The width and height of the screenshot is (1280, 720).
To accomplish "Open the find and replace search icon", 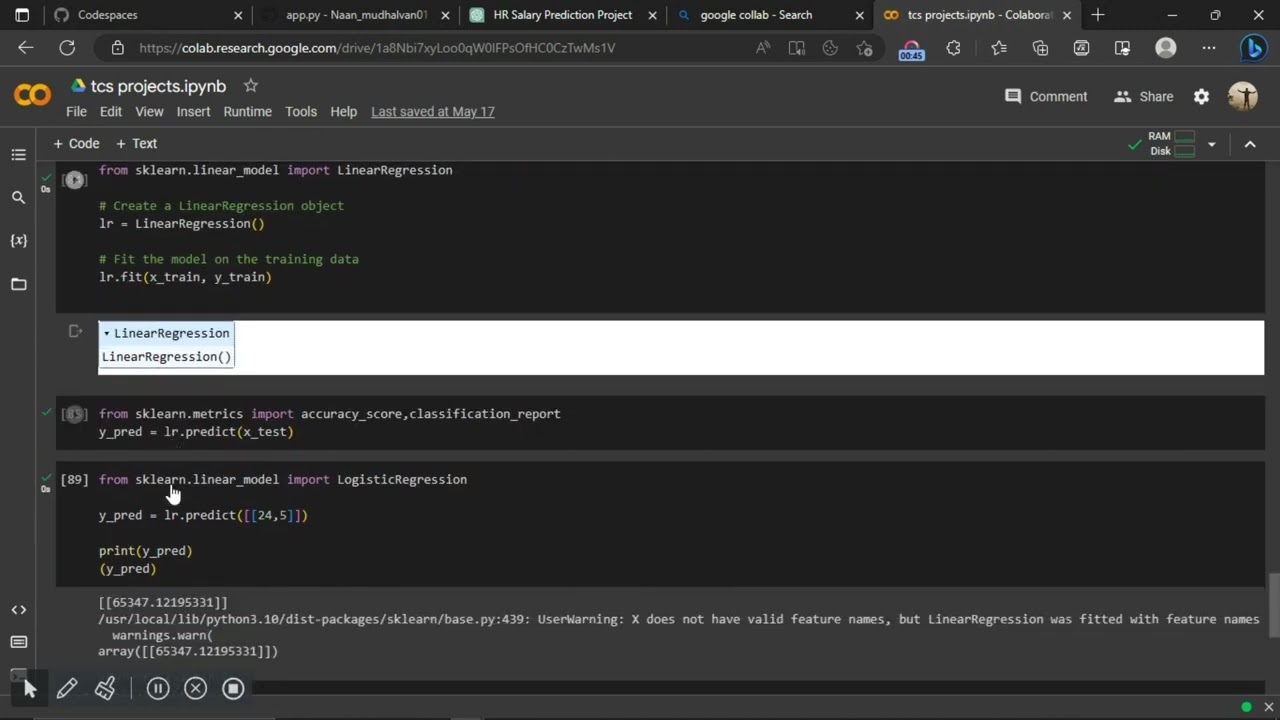I will tap(18, 198).
